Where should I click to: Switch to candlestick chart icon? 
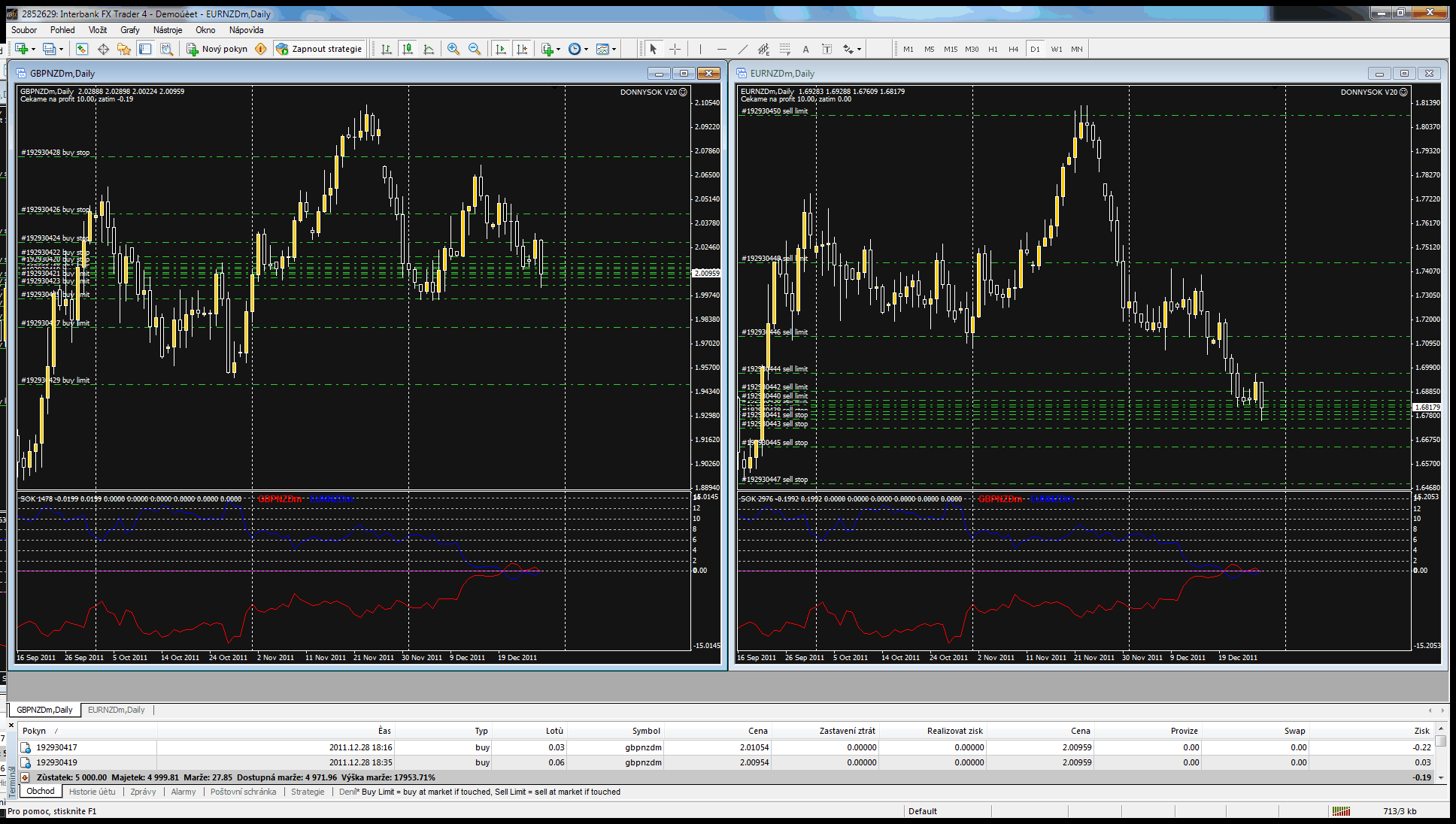408,49
